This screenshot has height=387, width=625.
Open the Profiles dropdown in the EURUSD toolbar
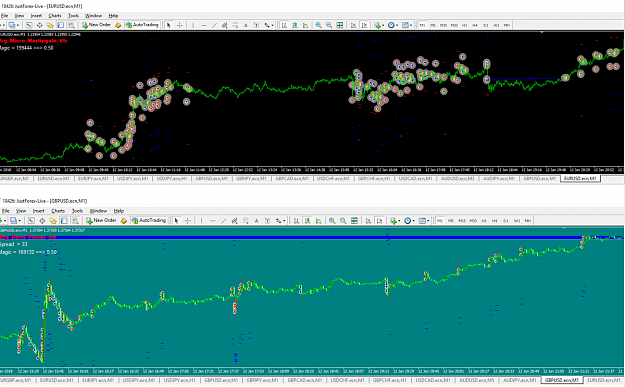[14, 25]
